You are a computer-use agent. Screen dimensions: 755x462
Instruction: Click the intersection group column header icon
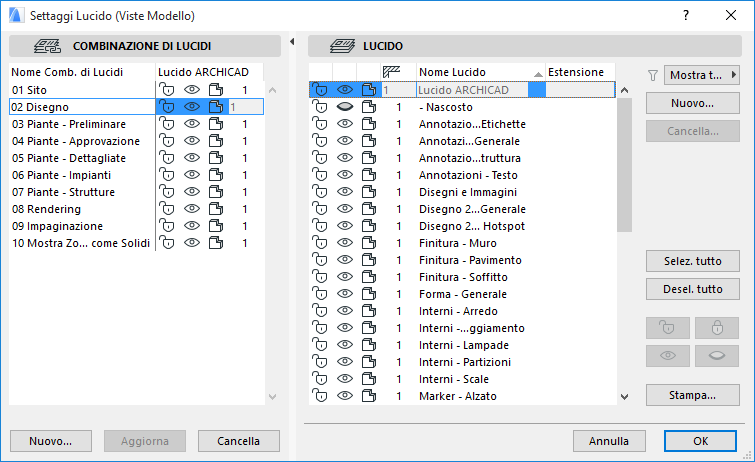click(391, 72)
